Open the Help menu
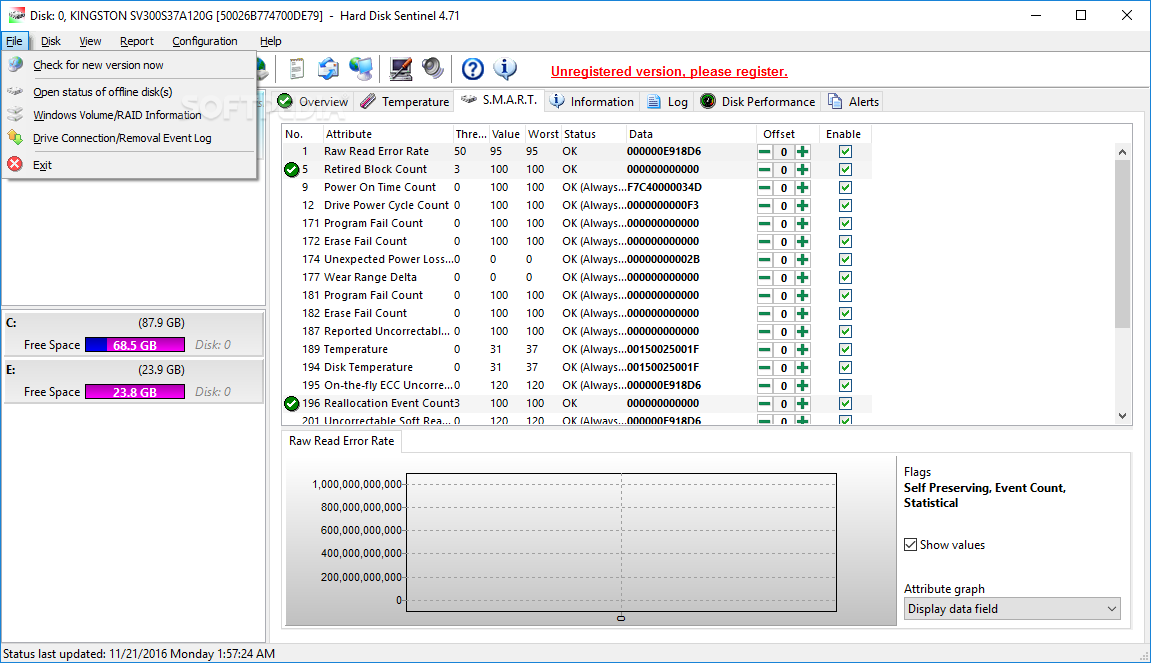 271,41
